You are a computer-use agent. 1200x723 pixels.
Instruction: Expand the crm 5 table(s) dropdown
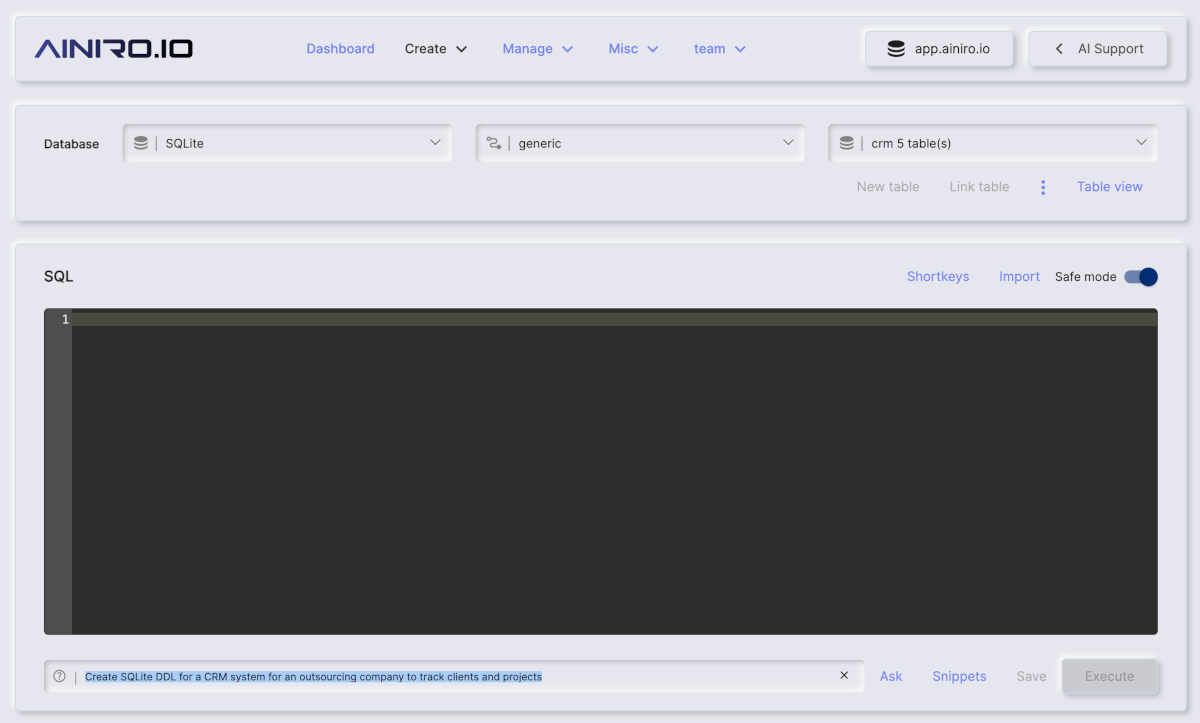993,143
